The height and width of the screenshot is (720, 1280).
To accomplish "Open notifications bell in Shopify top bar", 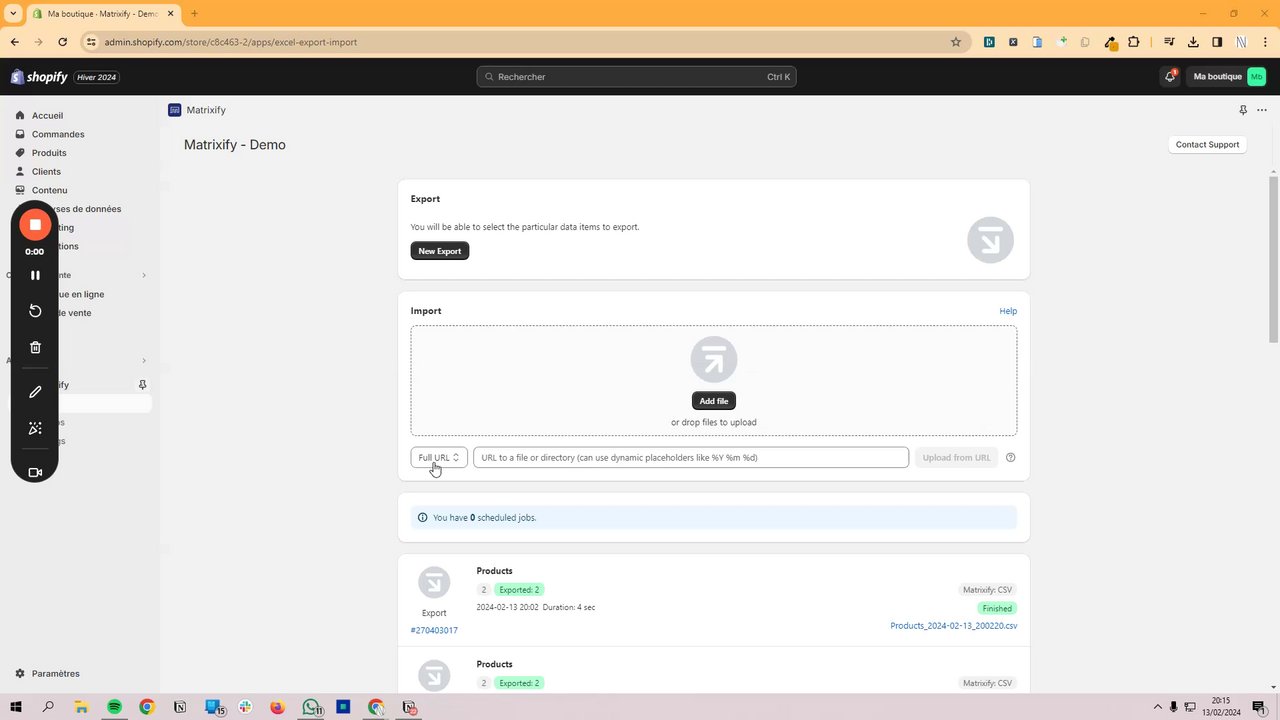I will tap(1170, 76).
